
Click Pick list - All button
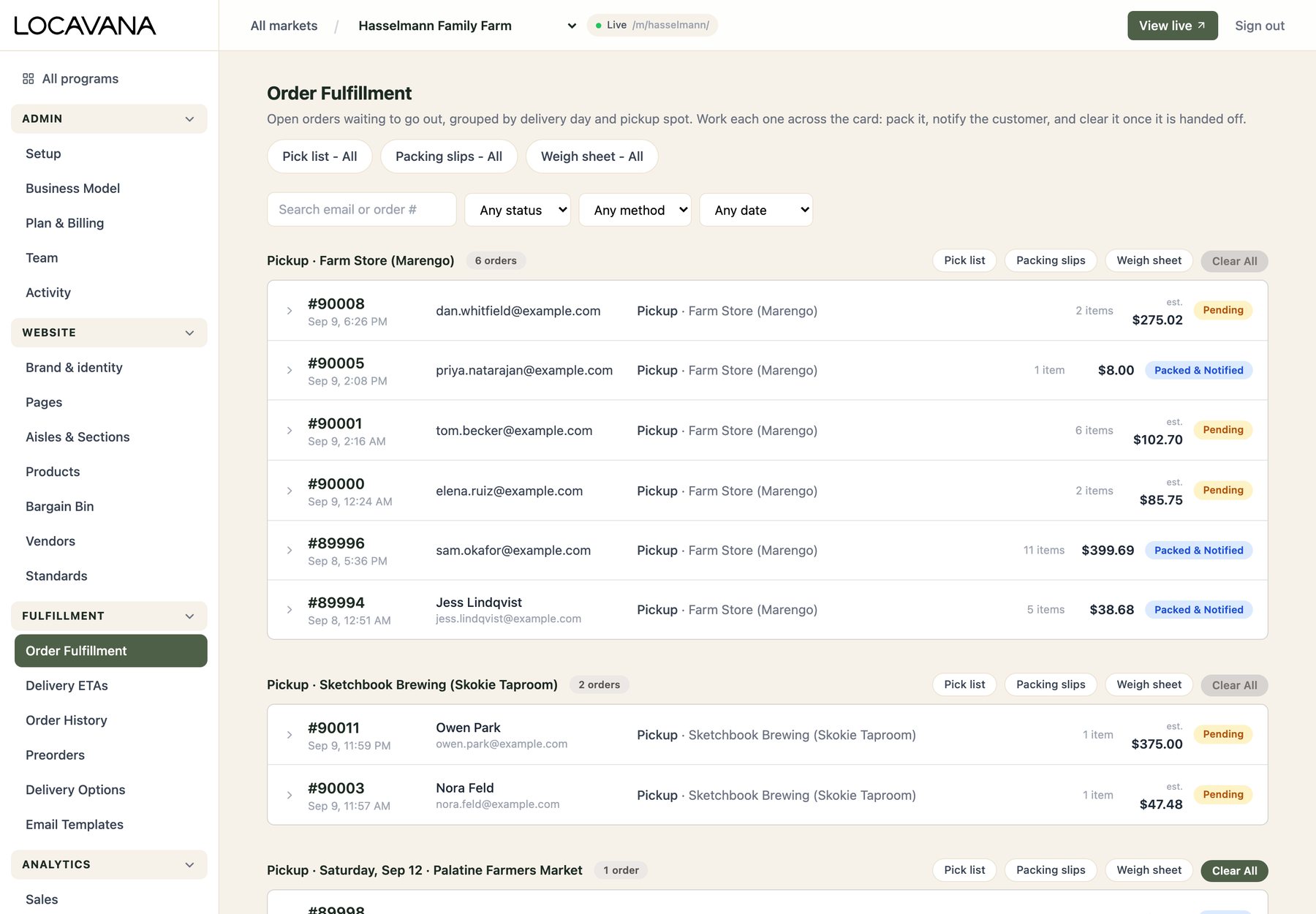319,156
